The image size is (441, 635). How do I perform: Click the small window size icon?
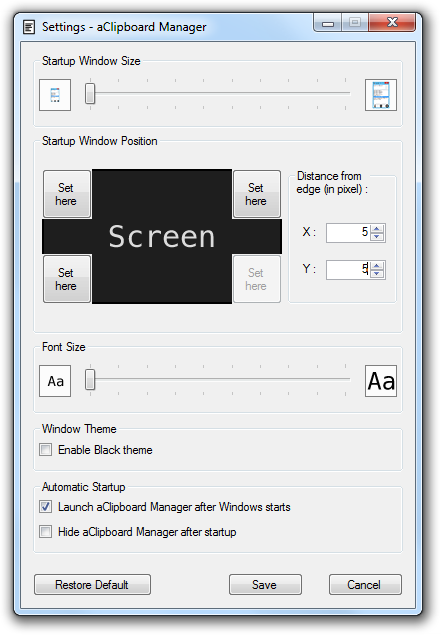(55, 95)
